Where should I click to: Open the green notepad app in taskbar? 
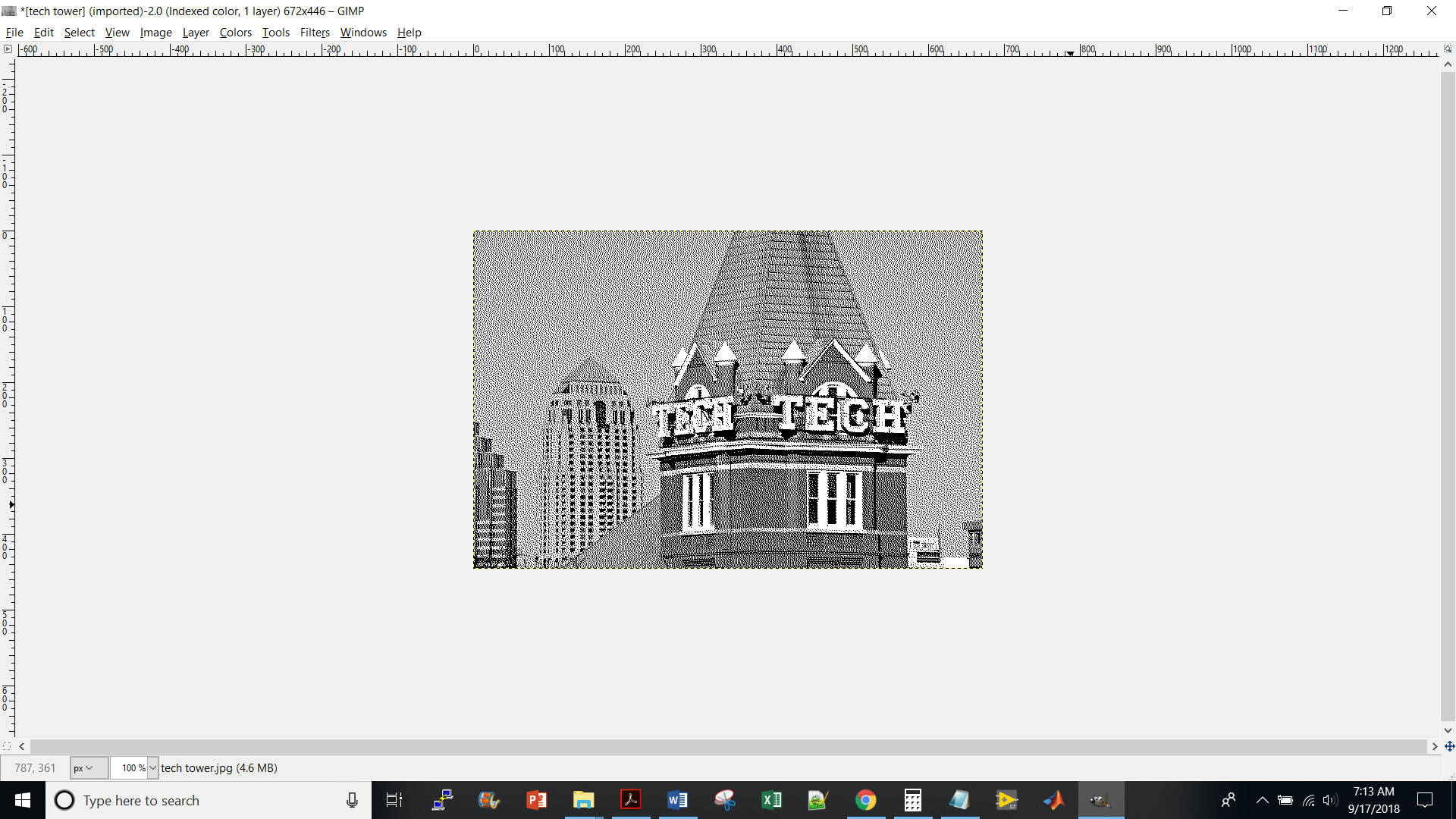(818, 800)
